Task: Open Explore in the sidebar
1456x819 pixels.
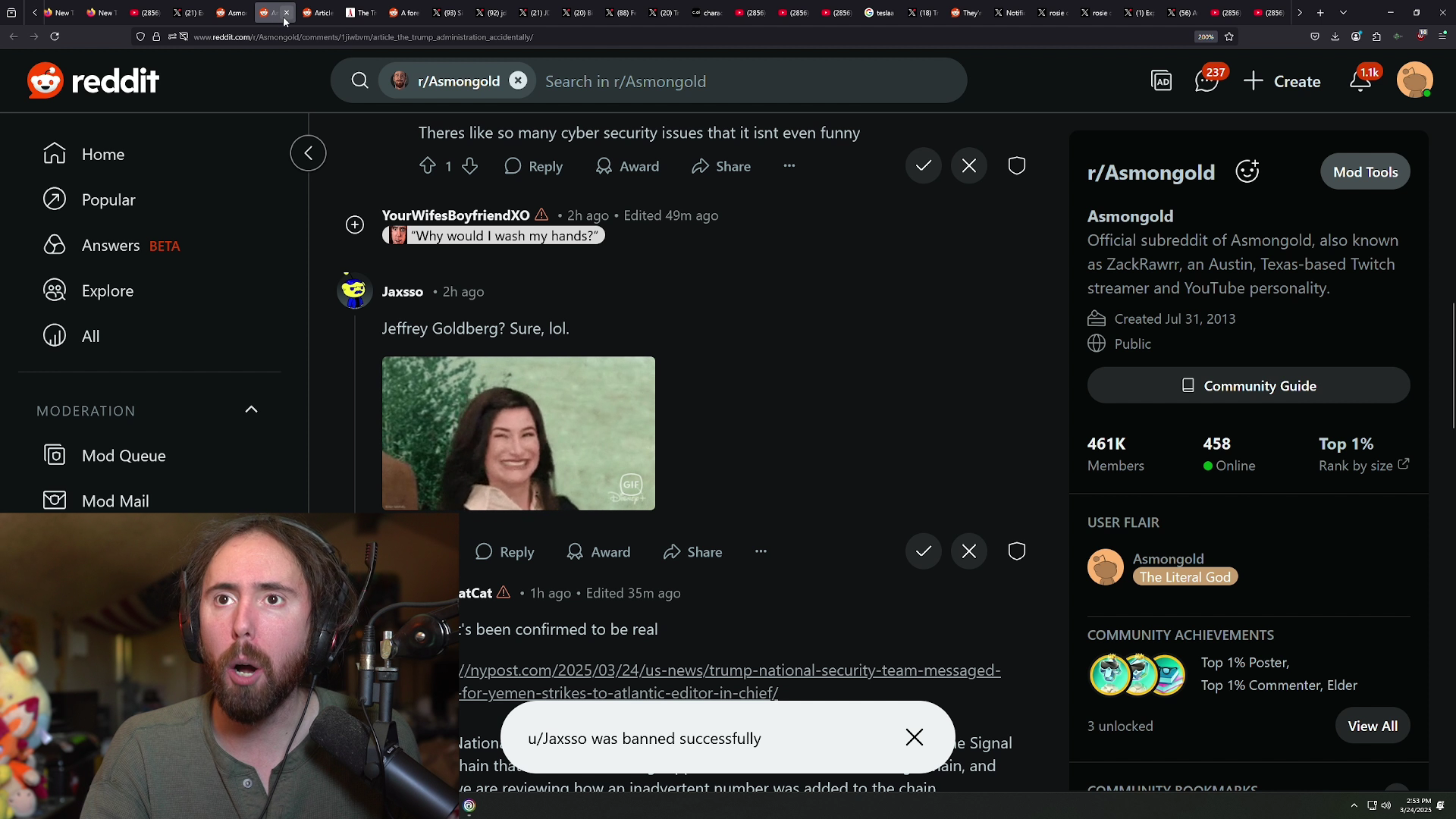Action: [x=88, y=290]
